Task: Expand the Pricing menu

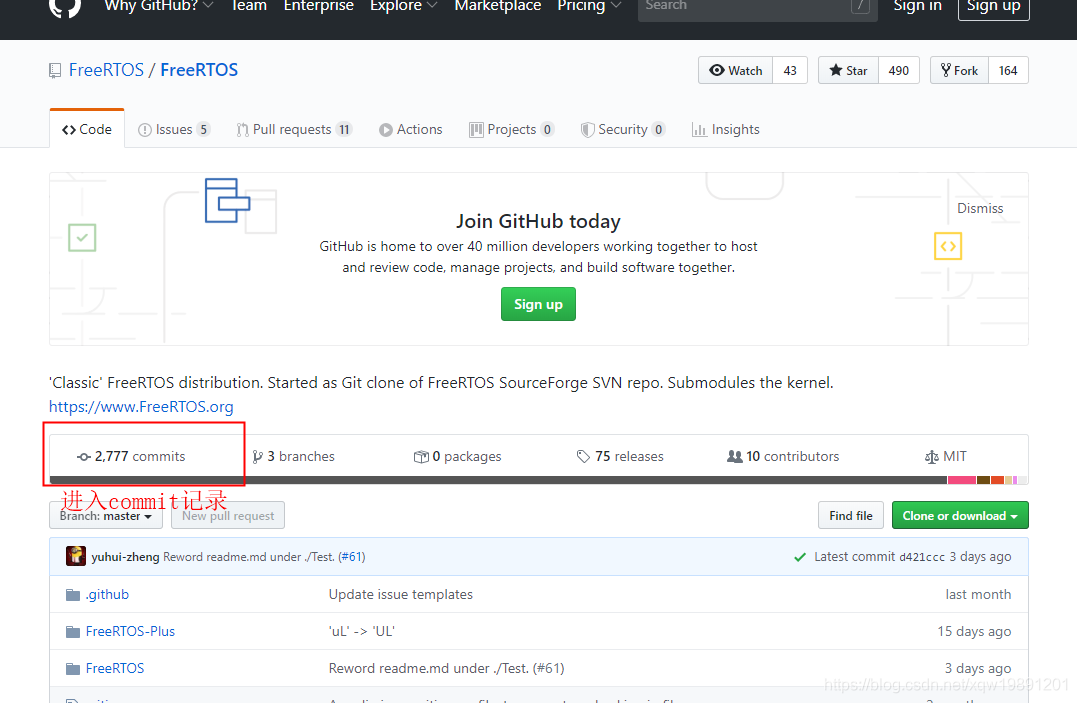Action: [589, 6]
